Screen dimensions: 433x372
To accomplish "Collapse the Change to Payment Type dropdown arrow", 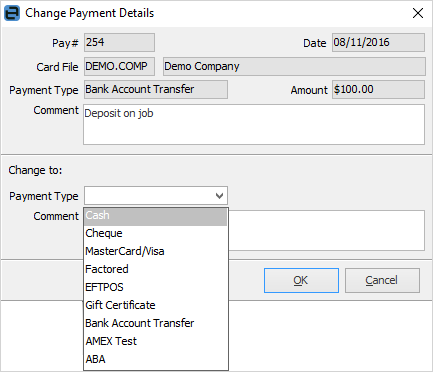I will point(219,196).
